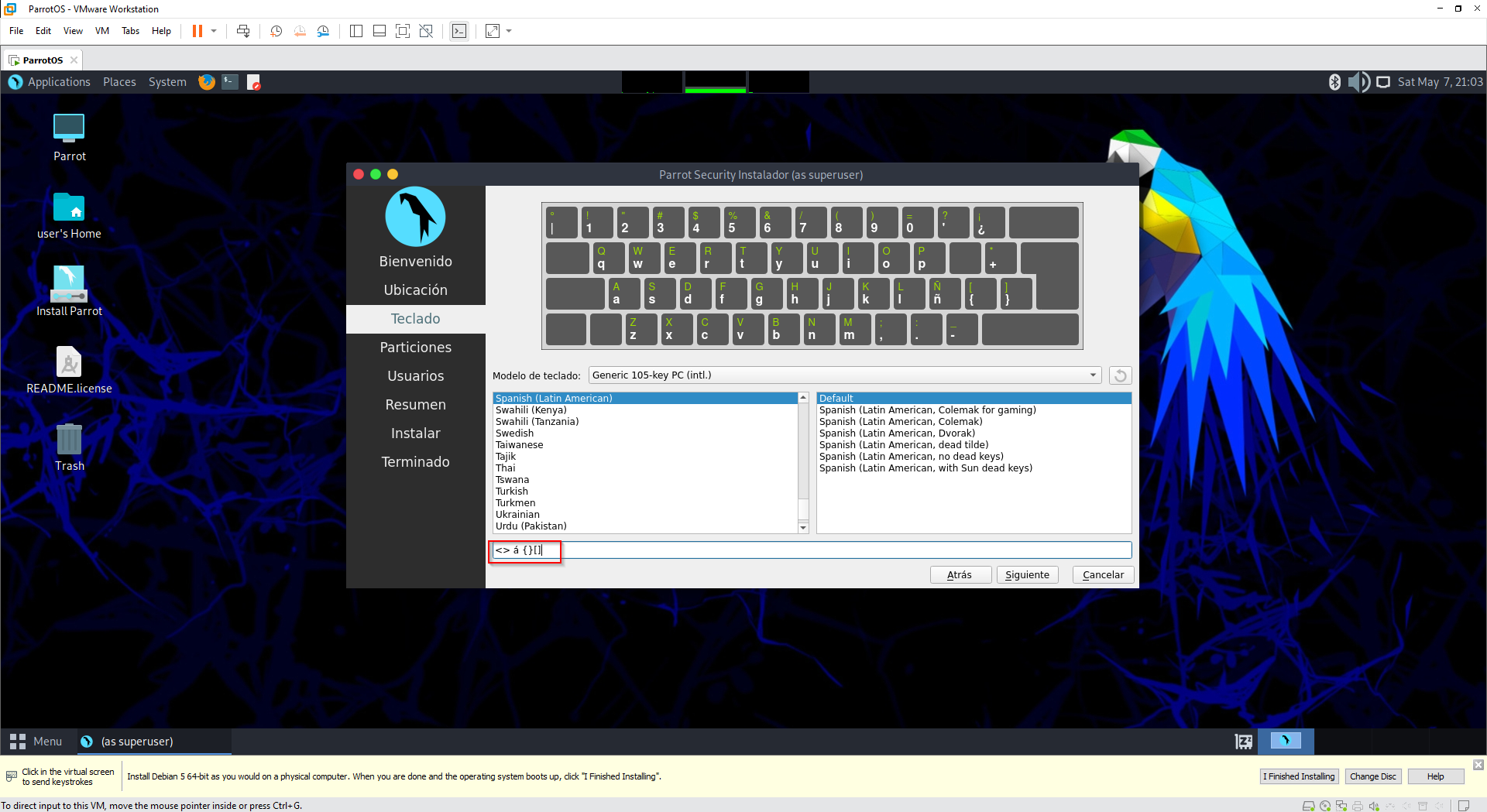Click the VMware bar Help button
This screenshot has height=812, width=1487.
(1435, 776)
